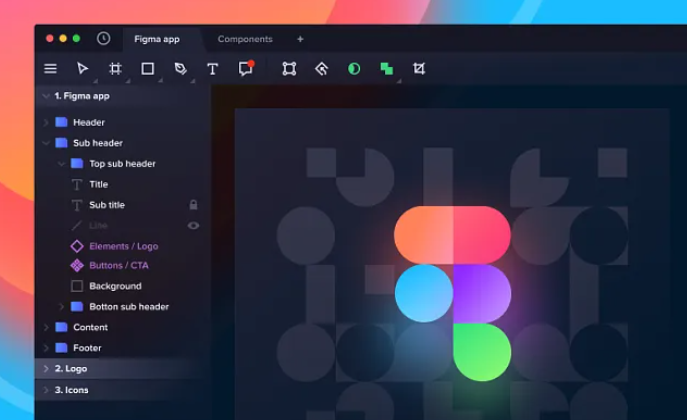Screen dimensions: 687x420
Task: Click the green boolean union squares icon
Action: point(386,69)
